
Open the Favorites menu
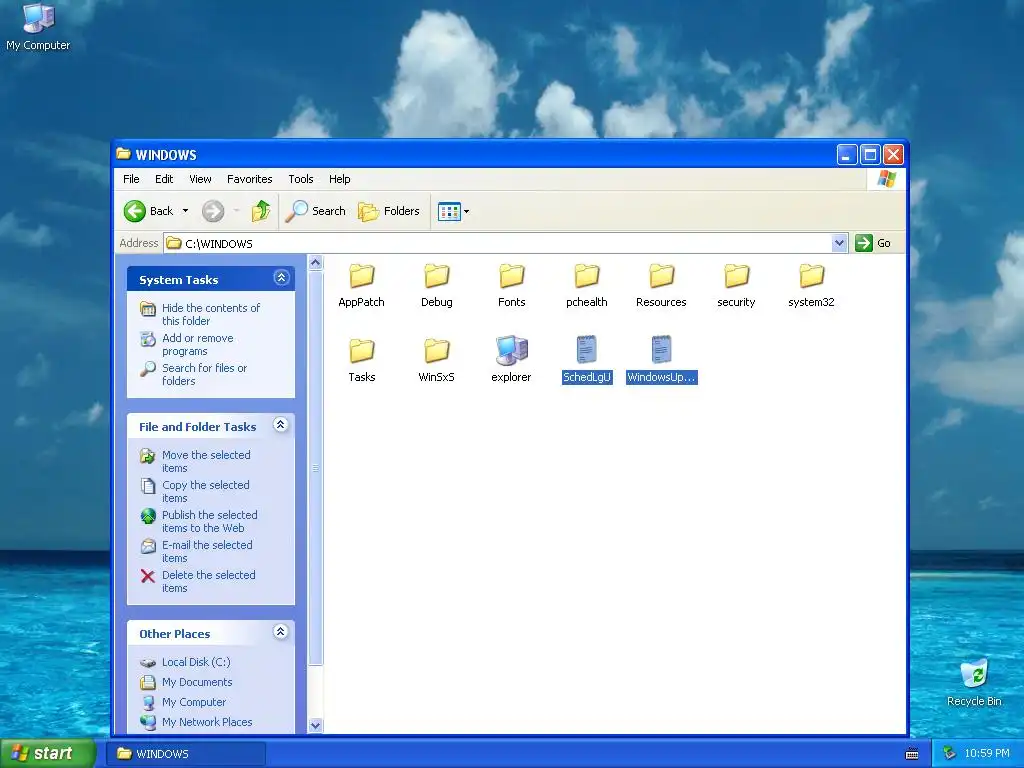click(249, 179)
